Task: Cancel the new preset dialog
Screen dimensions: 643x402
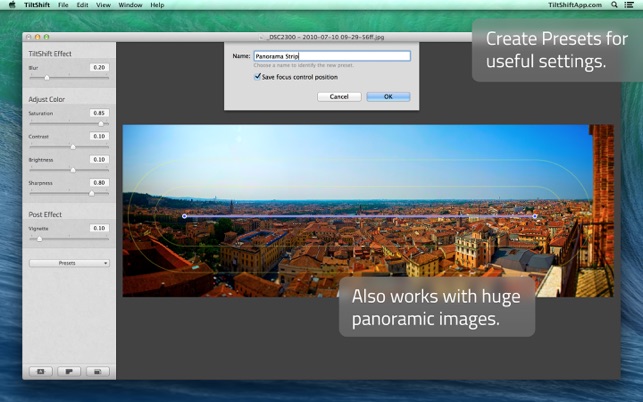Action: click(339, 97)
